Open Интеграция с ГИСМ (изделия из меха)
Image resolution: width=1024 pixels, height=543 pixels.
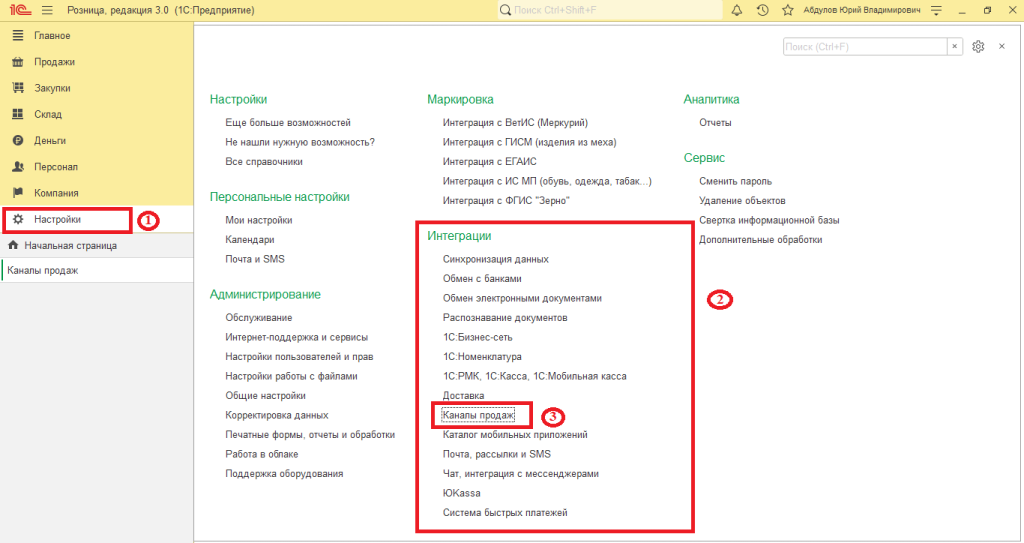pos(530,142)
